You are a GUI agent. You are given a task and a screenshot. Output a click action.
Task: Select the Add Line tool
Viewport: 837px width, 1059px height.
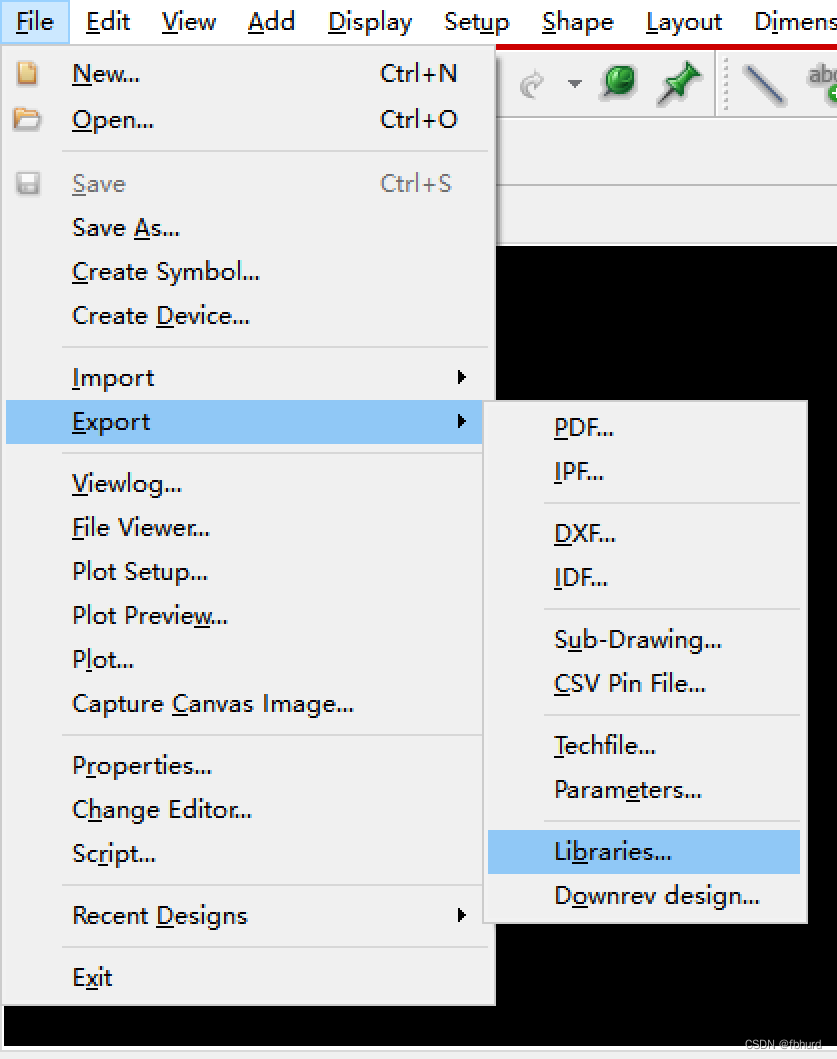click(764, 84)
